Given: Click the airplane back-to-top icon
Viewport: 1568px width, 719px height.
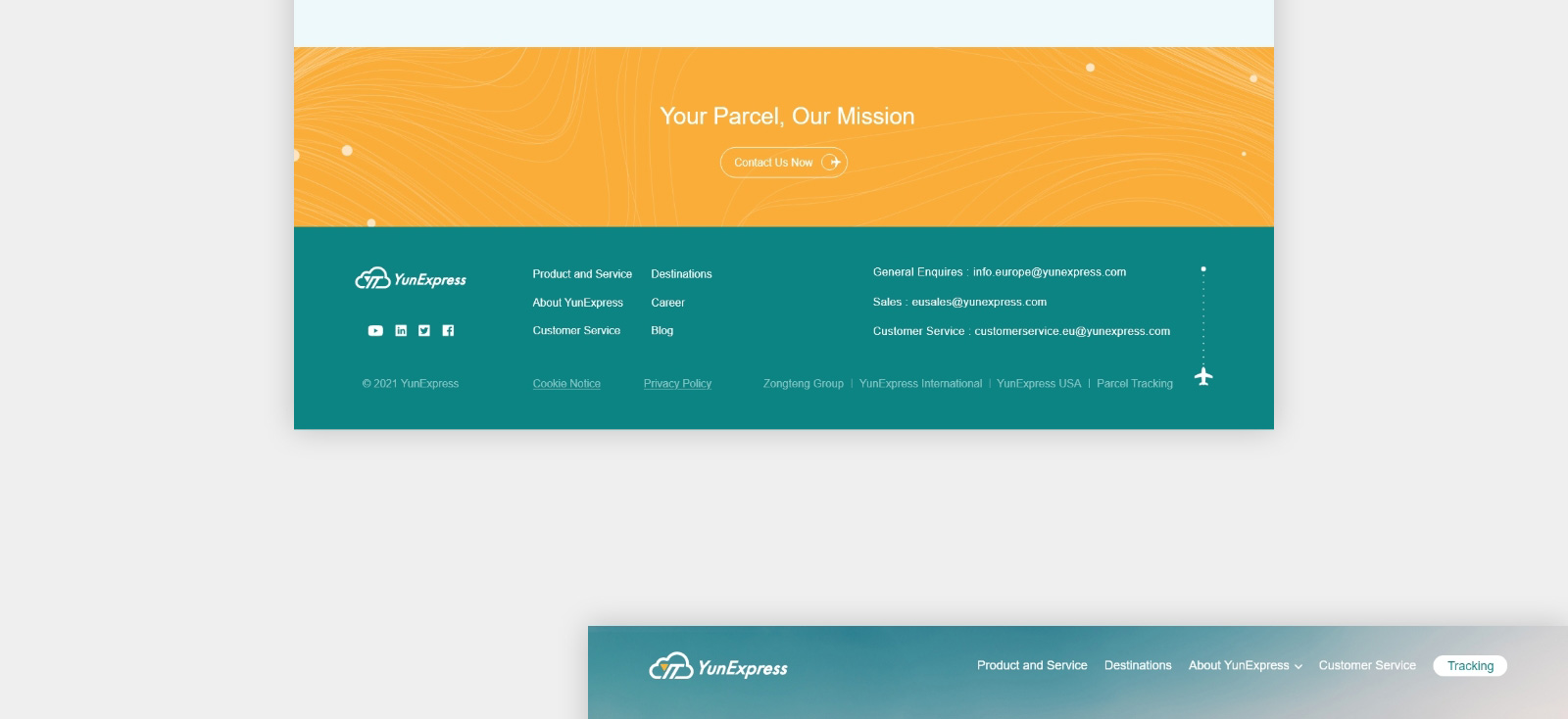Looking at the screenshot, I should tap(1203, 376).
